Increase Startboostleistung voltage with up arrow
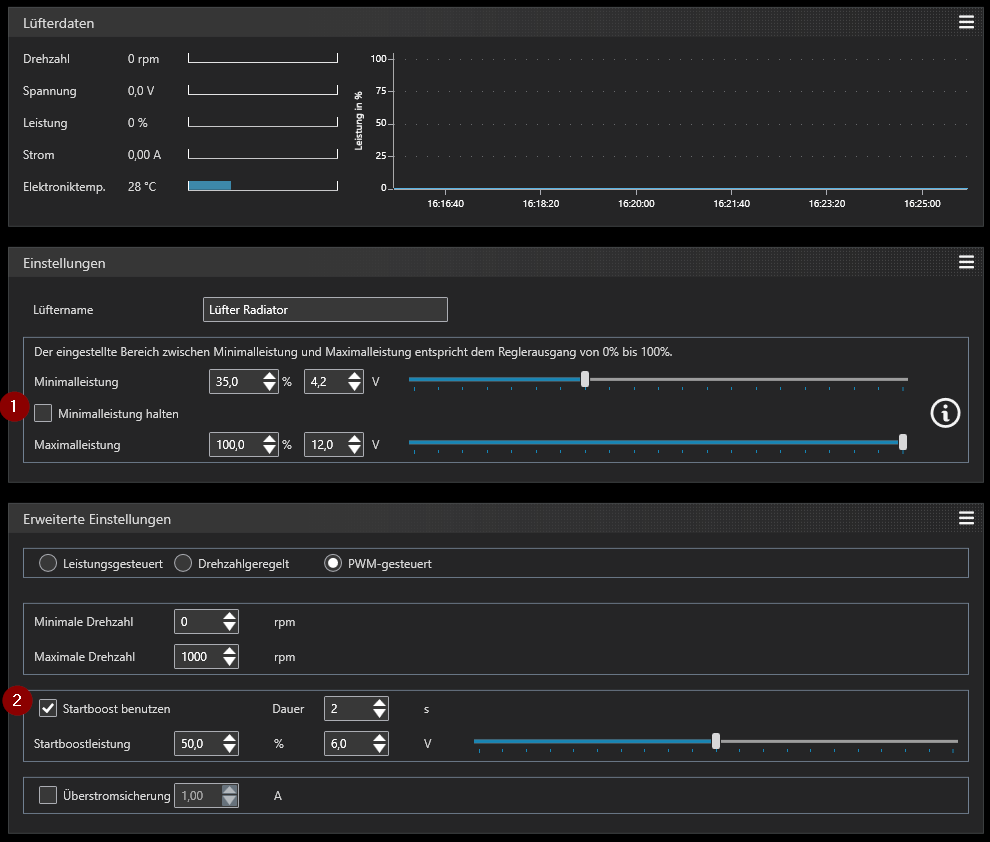The image size is (990, 842). point(379,738)
